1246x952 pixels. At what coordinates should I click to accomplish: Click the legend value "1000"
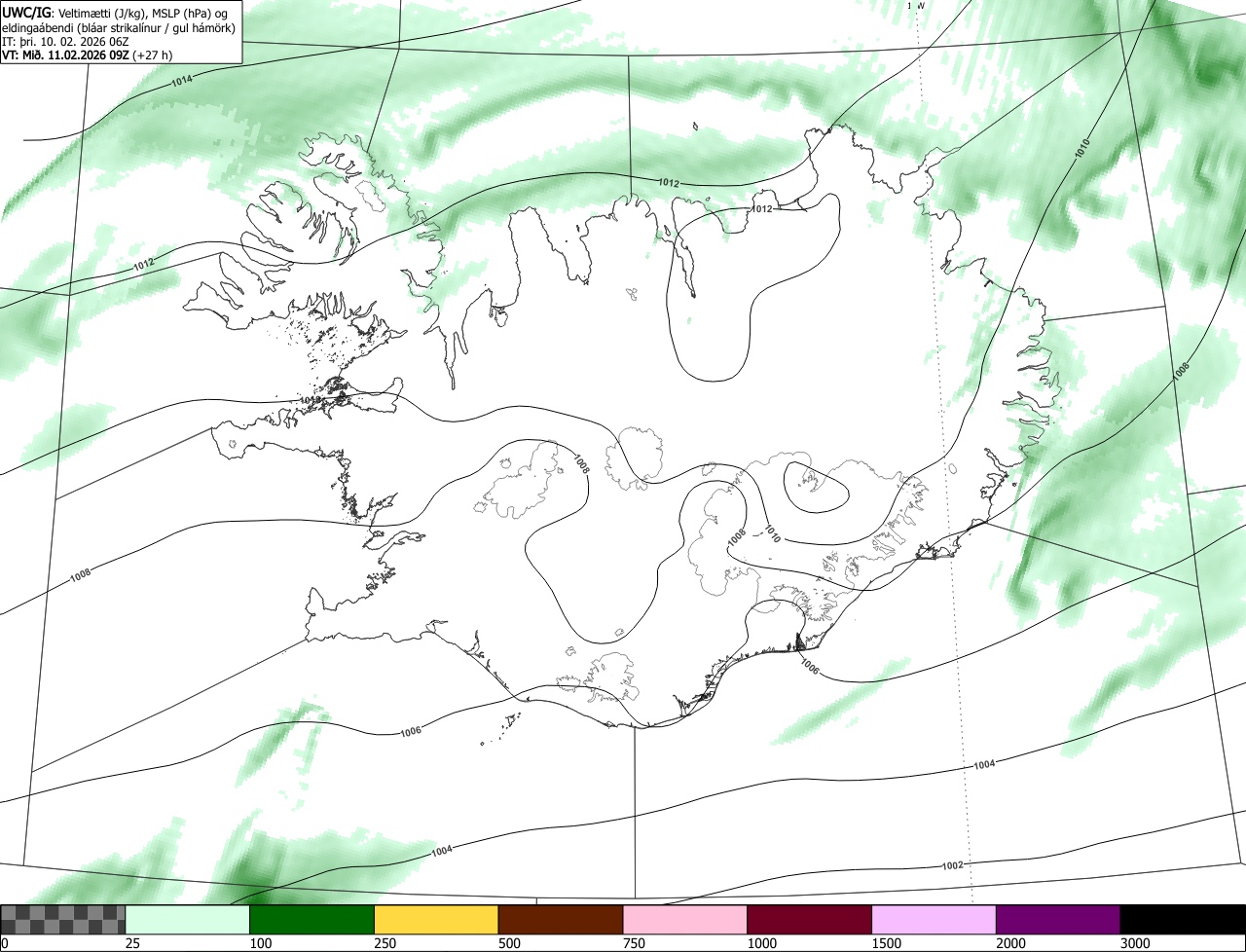point(760,942)
